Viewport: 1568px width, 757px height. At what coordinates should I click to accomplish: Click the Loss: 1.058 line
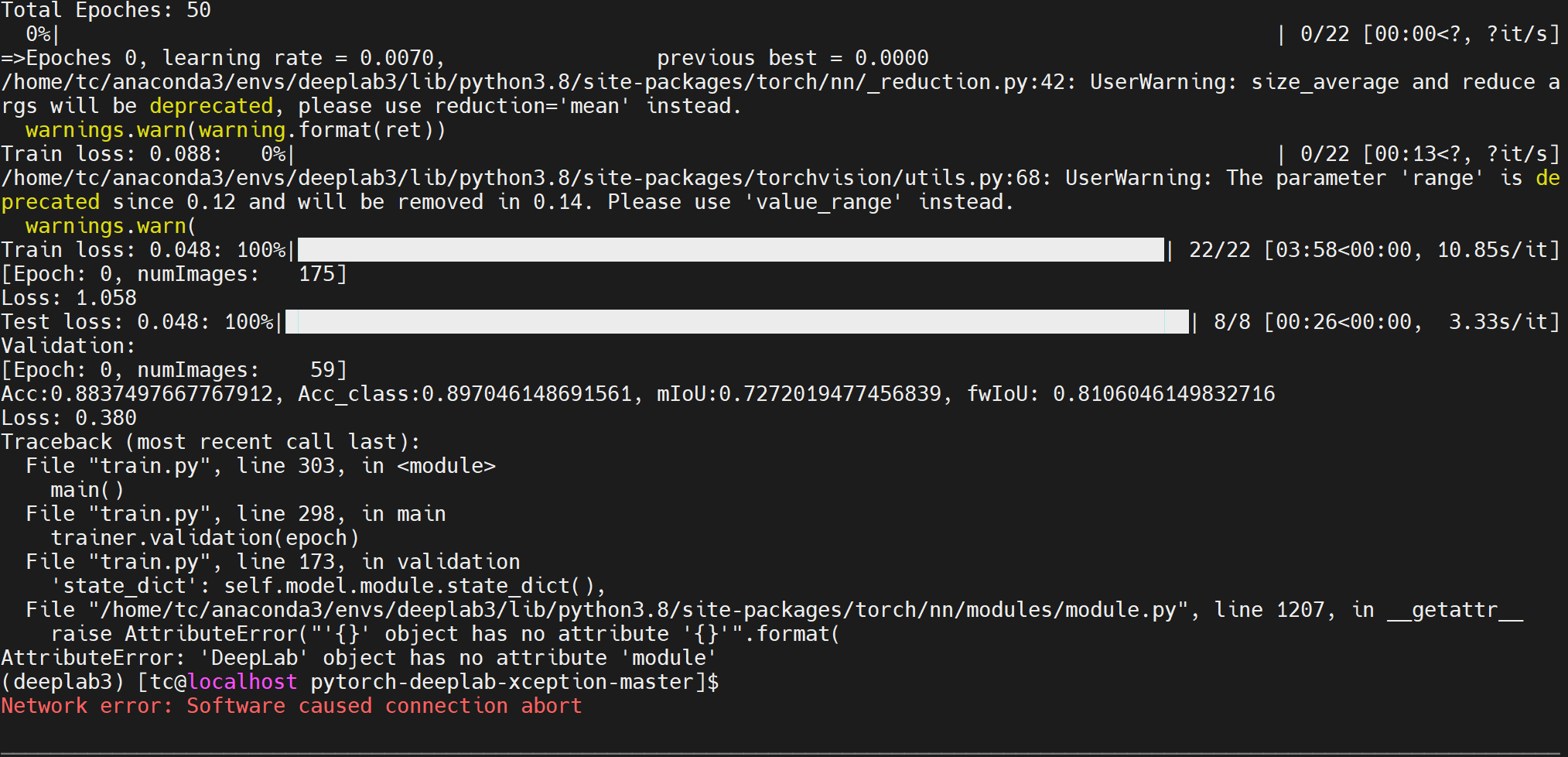point(69,298)
